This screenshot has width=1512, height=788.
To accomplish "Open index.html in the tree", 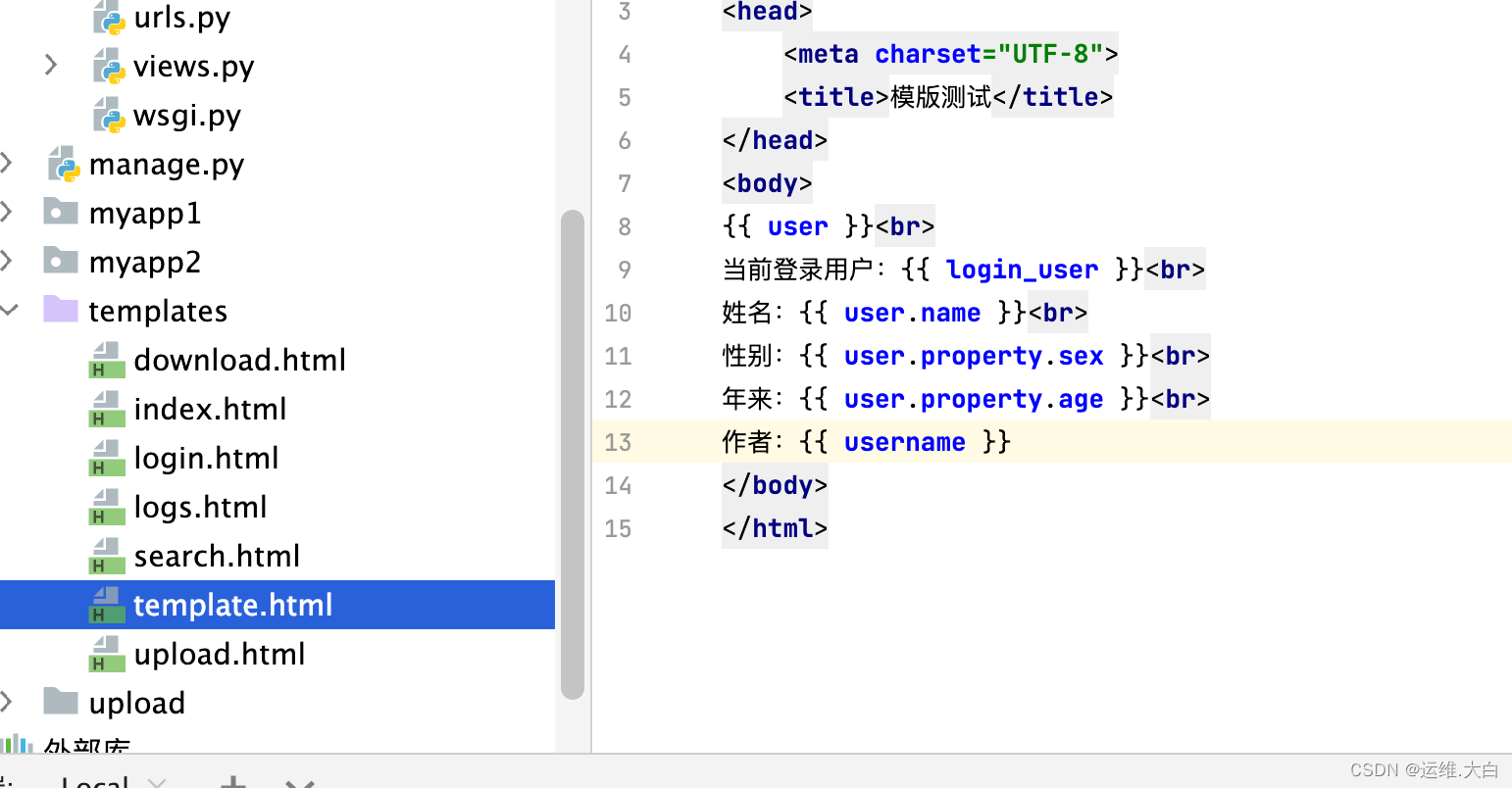I will [x=210, y=409].
